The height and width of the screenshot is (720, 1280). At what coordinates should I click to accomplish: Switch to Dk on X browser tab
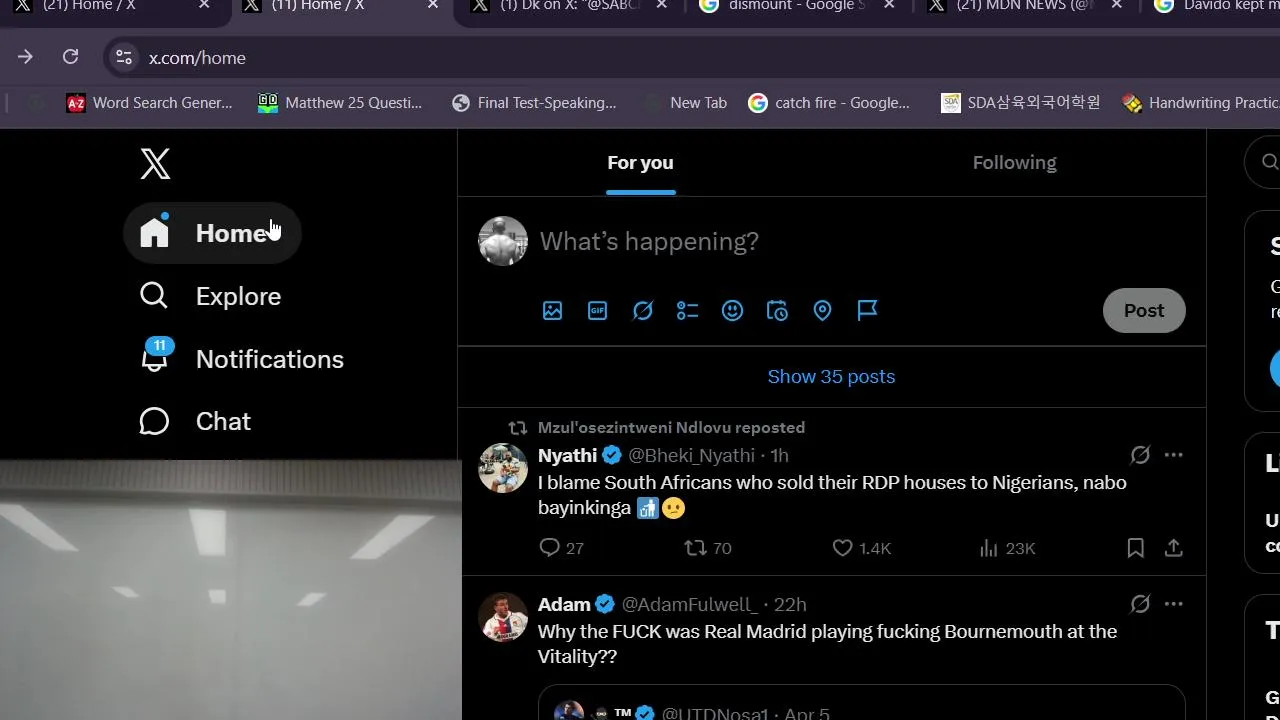click(568, 6)
